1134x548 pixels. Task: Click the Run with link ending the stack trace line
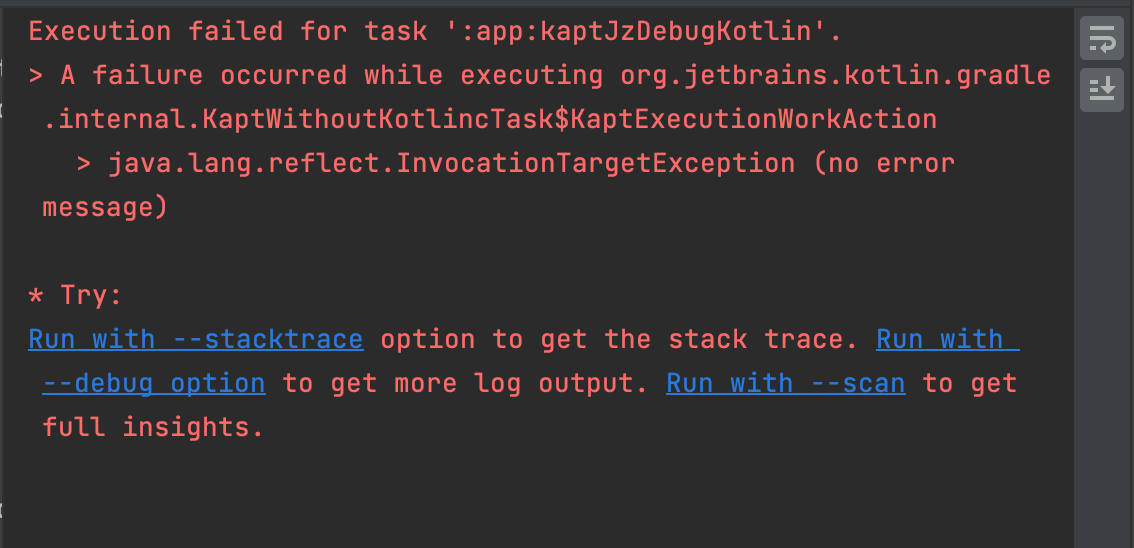click(947, 339)
